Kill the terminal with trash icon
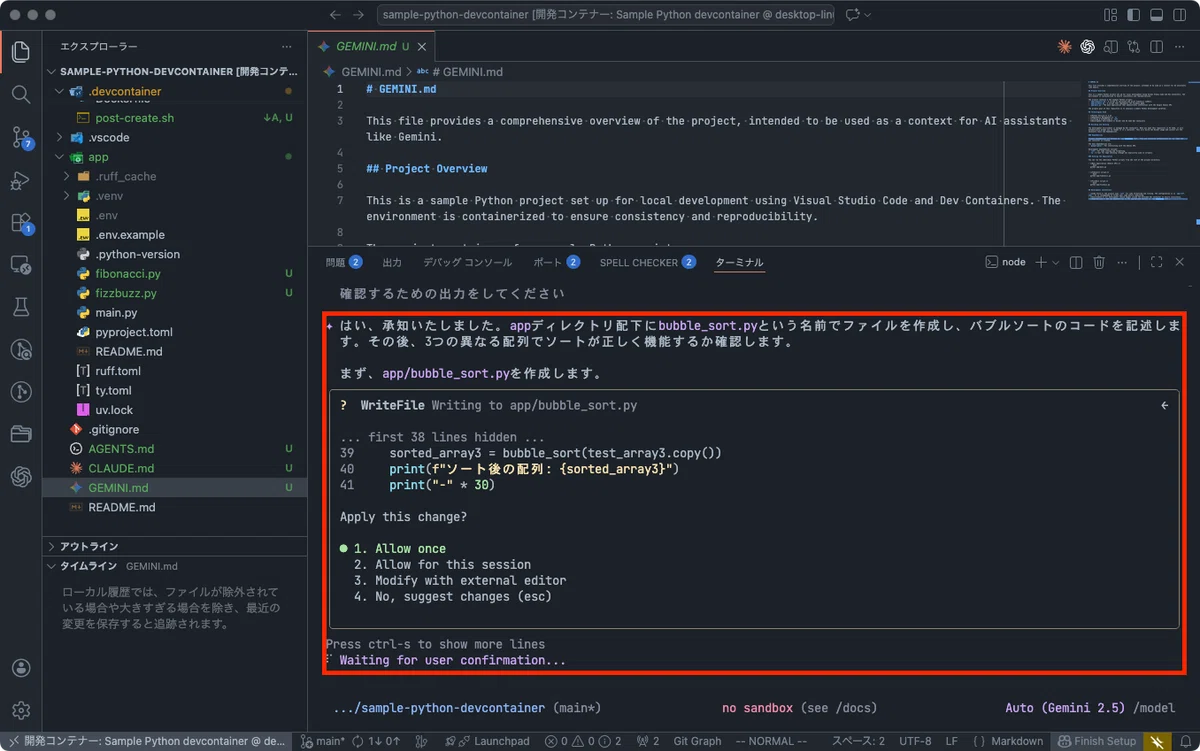The image size is (1200, 751). click(x=1099, y=262)
